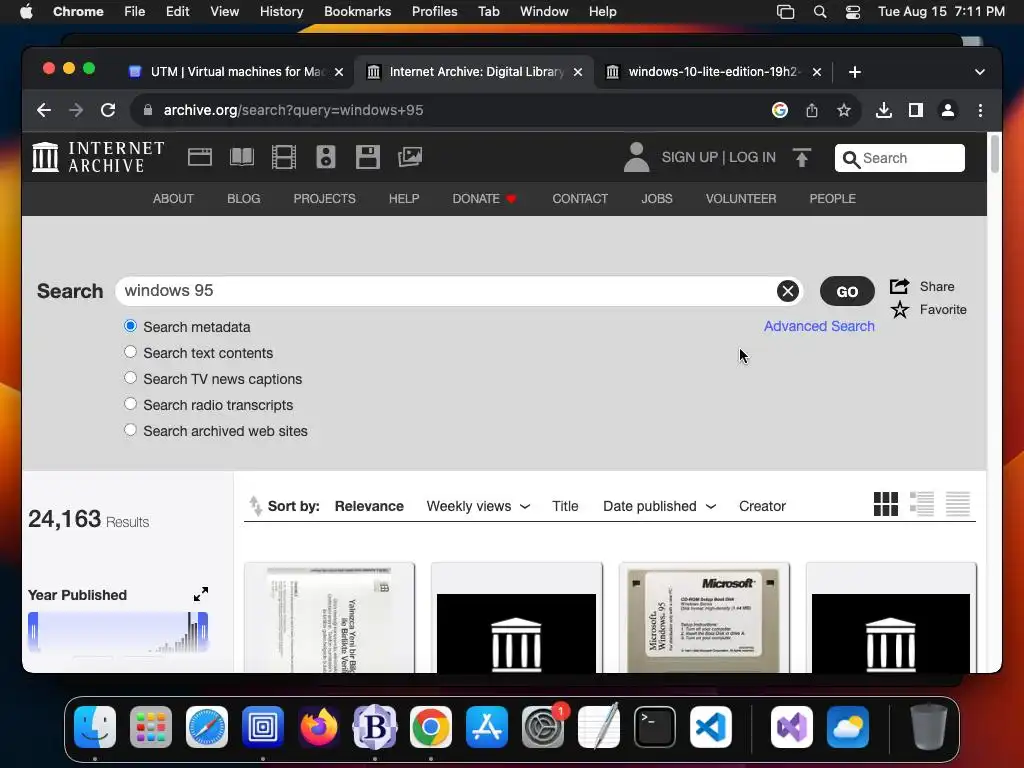Image resolution: width=1024 pixels, height=768 pixels.
Task: Switch to windows-10-lite-edition tab
Action: (713, 72)
